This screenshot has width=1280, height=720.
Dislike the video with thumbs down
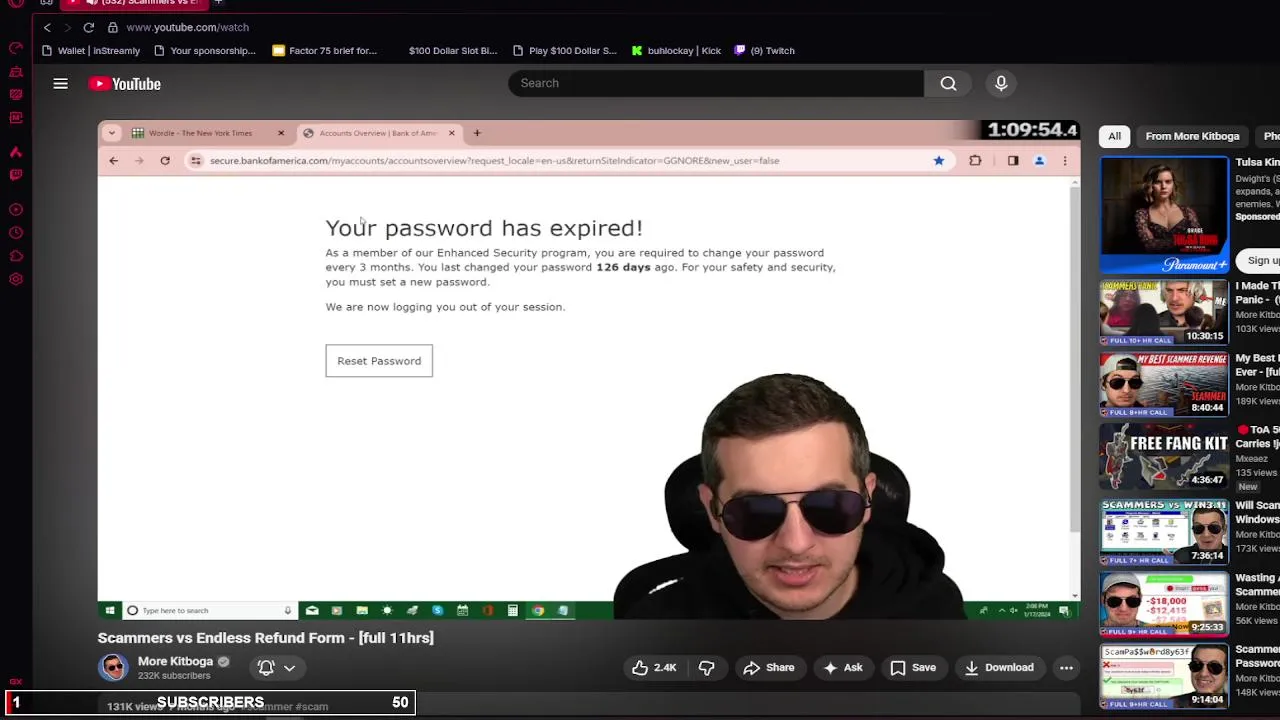tap(706, 668)
